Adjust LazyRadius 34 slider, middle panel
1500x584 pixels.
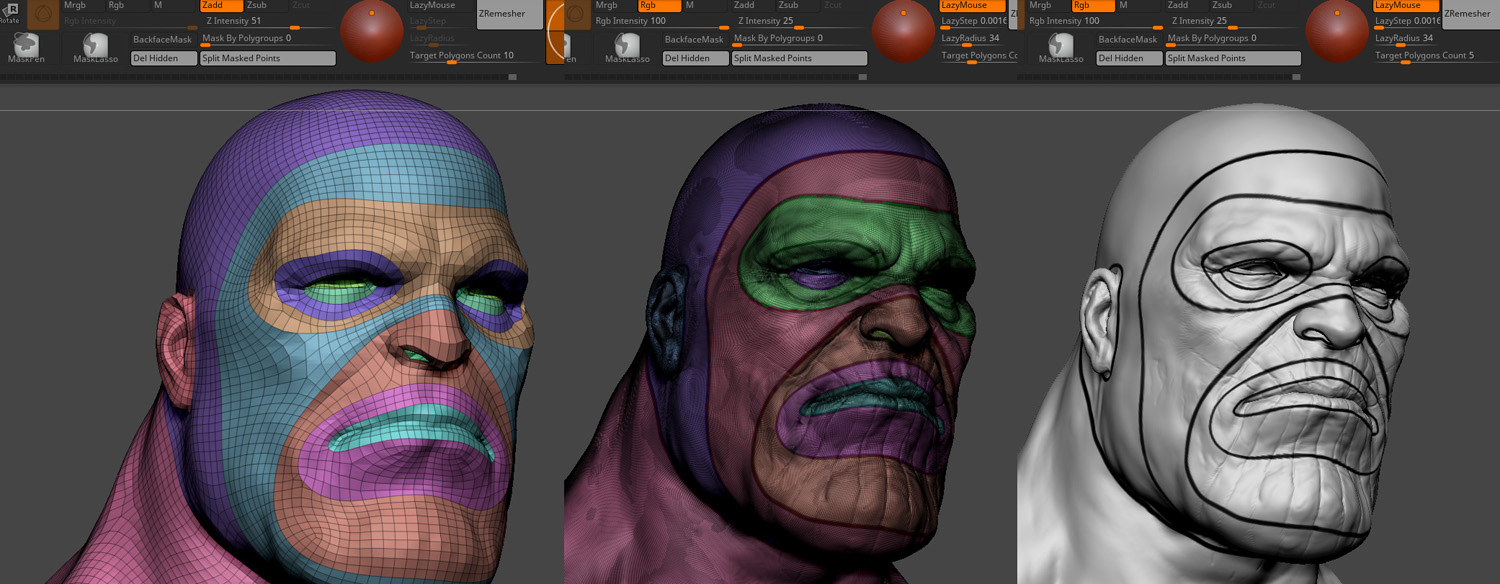point(975,39)
